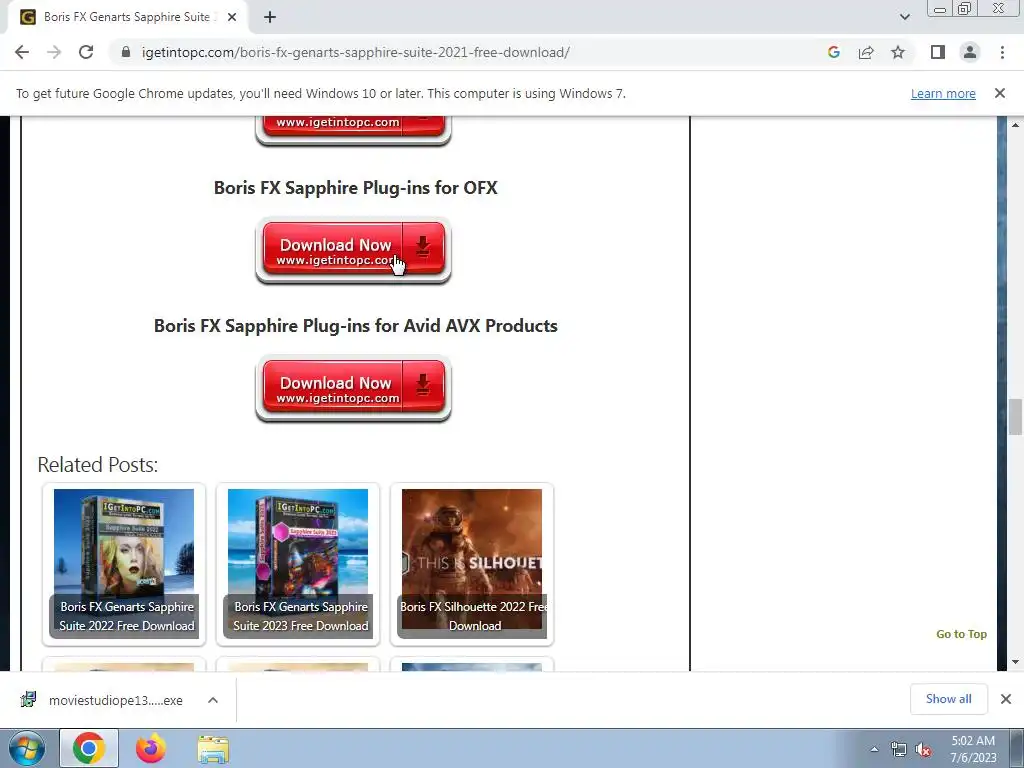Open the Windows Start menu
Screen dimensions: 1024x768
point(26,748)
